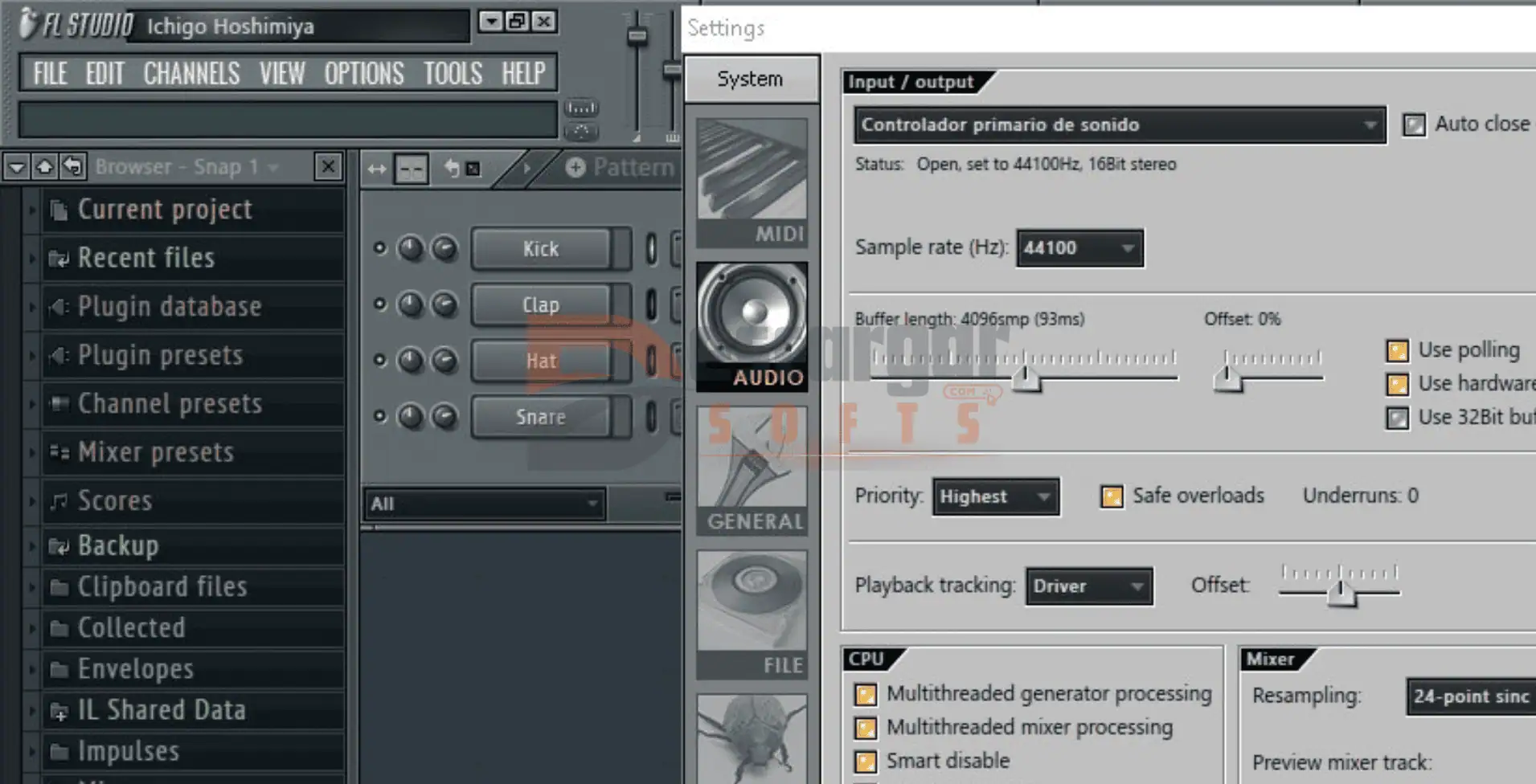1536x784 pixels.
Task: Toggle the Use polling checkbox
Action: coord(1398,351)
